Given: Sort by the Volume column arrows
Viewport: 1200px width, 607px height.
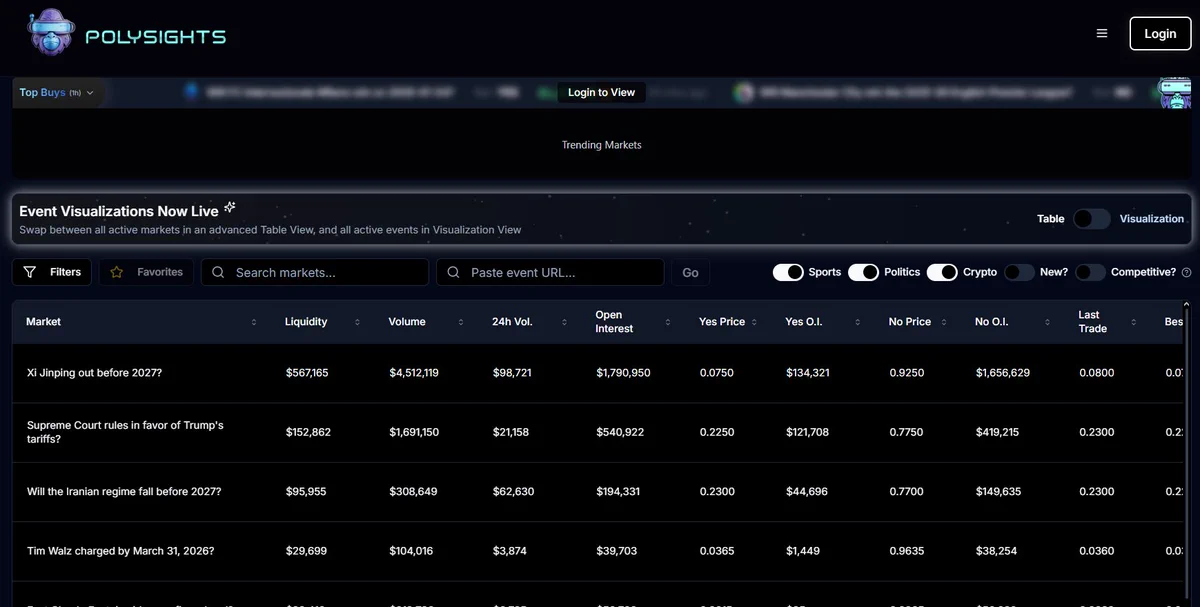Looking at the screenshot, I should (x=461, y=322).
